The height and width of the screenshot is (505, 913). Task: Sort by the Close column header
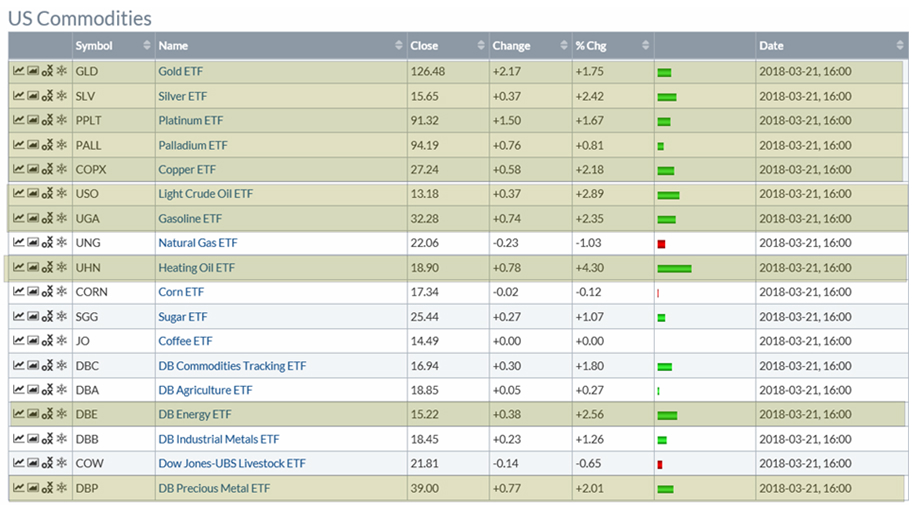pos(480,46)
